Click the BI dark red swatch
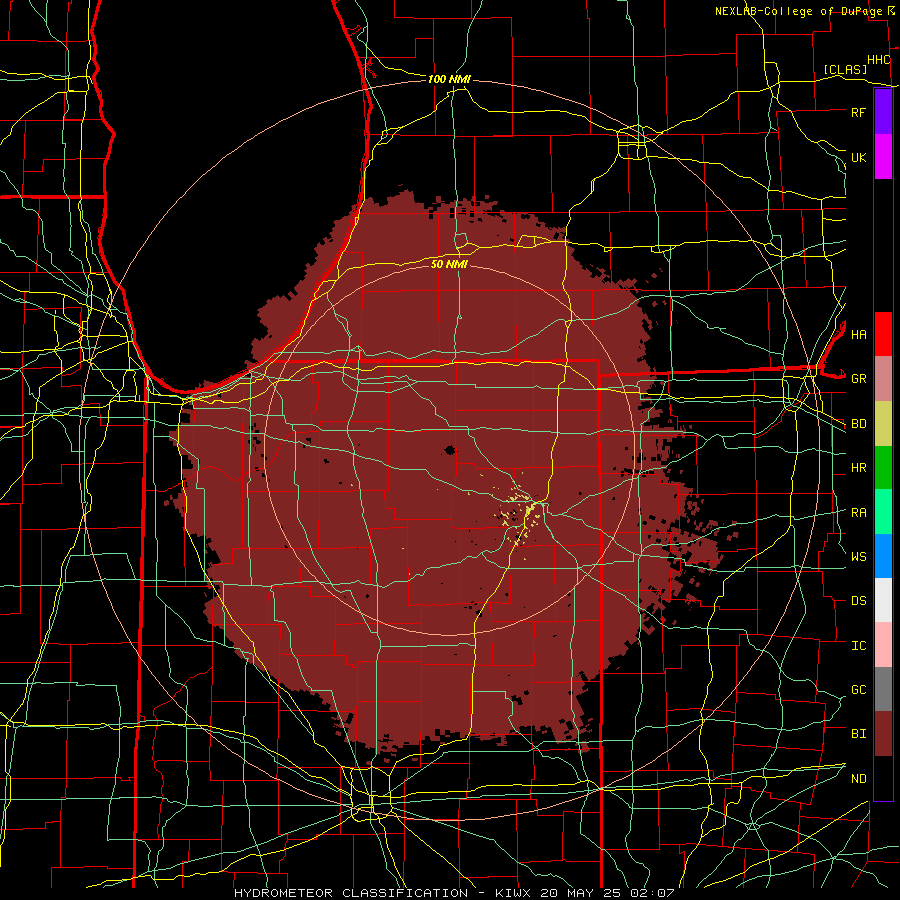 click(883, 734)
